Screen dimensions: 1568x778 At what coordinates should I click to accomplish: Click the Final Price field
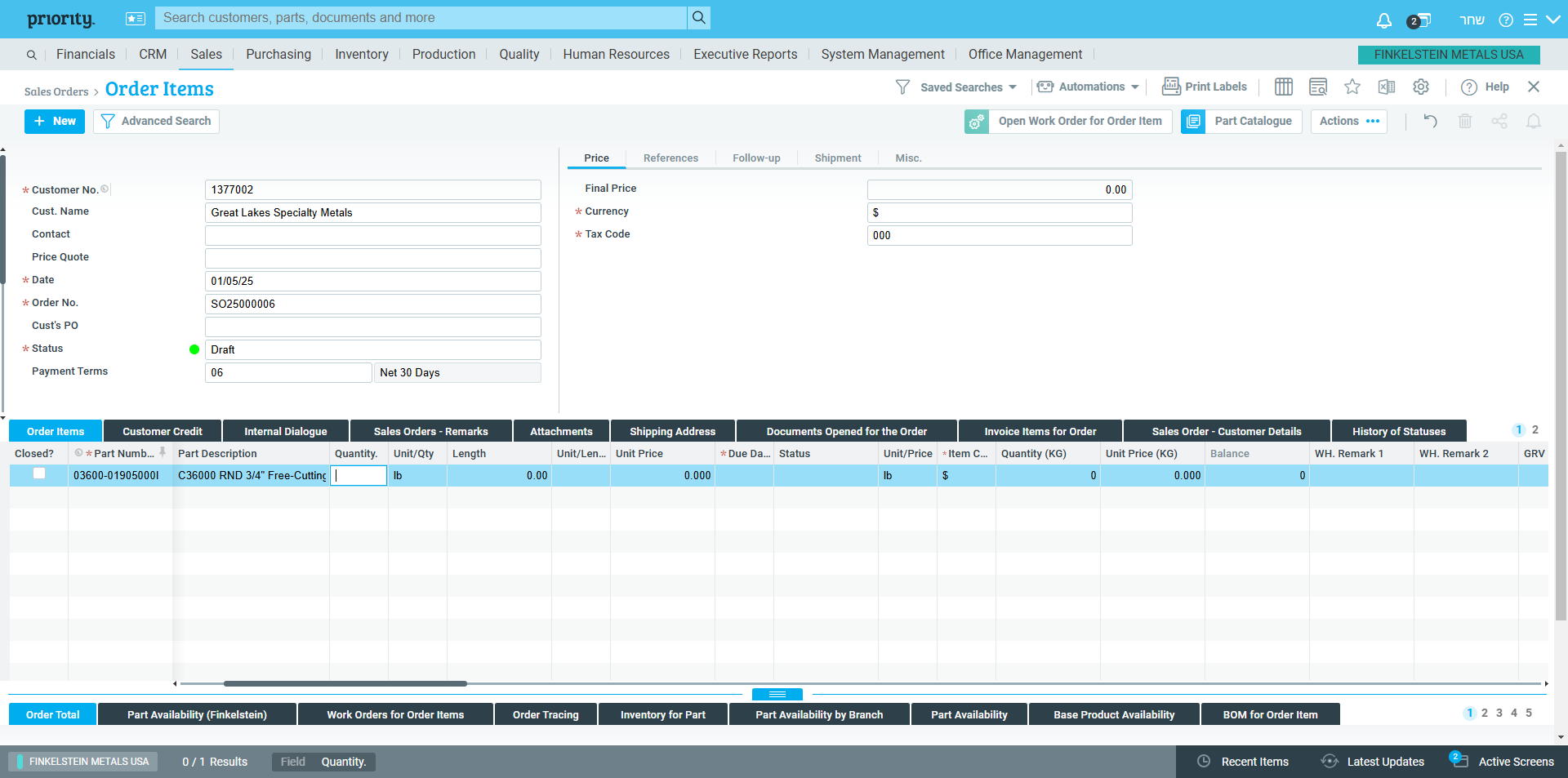tap(1000, 189)
